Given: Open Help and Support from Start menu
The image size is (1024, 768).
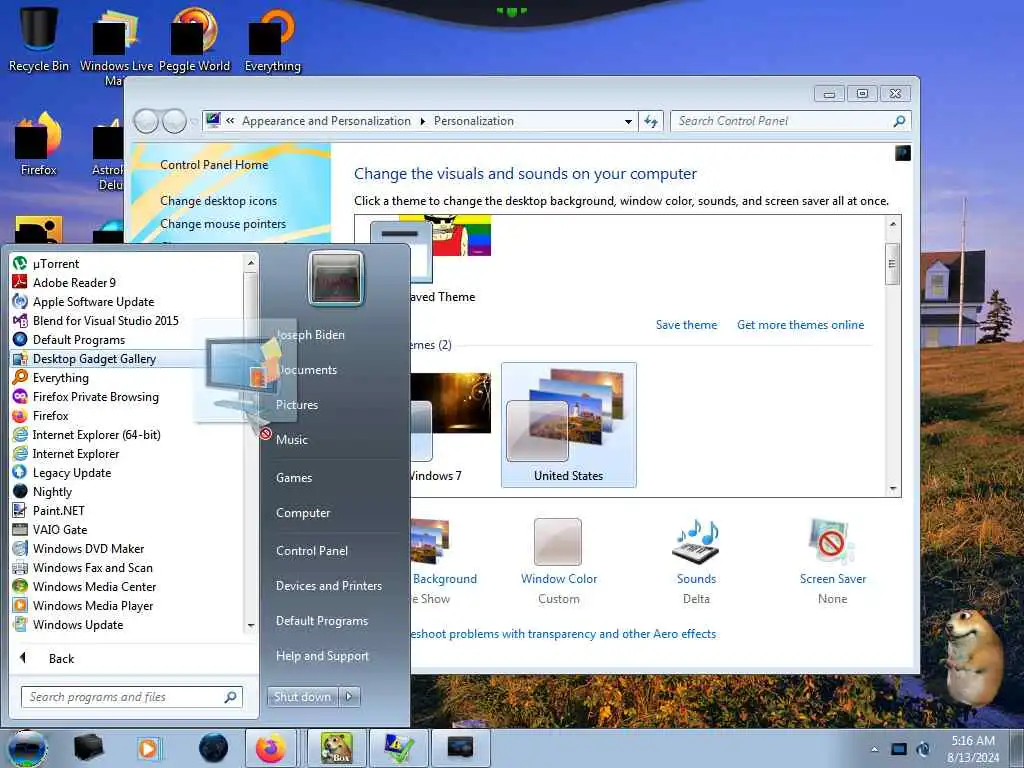Looking at the screenshot, I should click(322, 656).
